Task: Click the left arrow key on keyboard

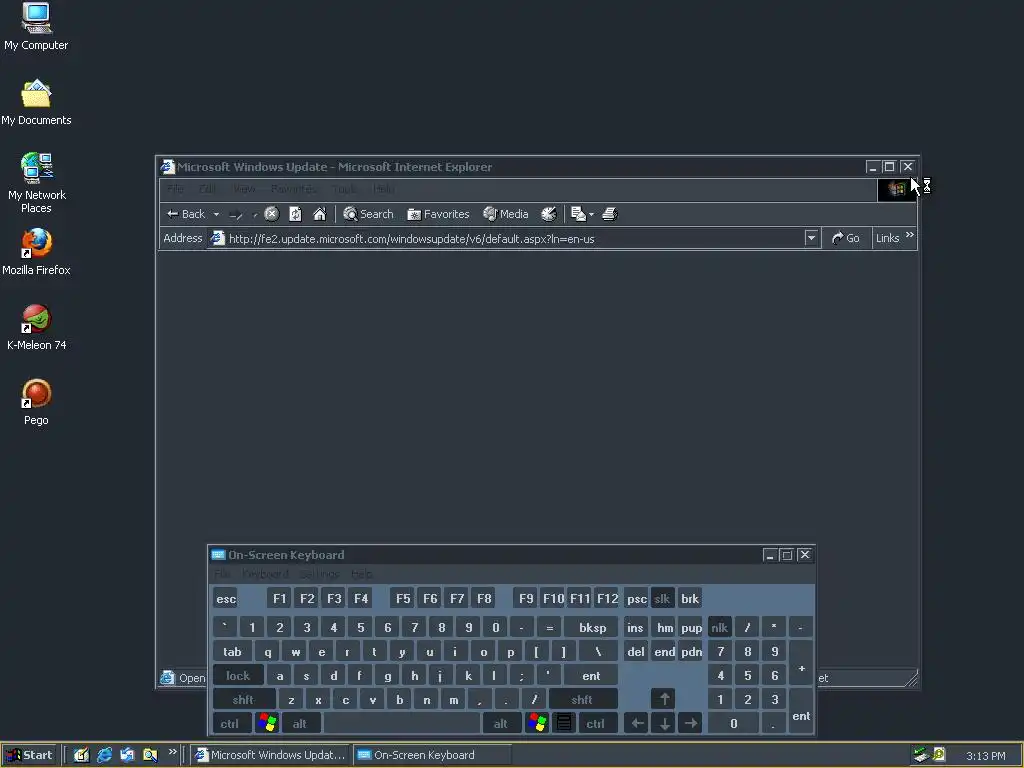Action: point(637,723)
